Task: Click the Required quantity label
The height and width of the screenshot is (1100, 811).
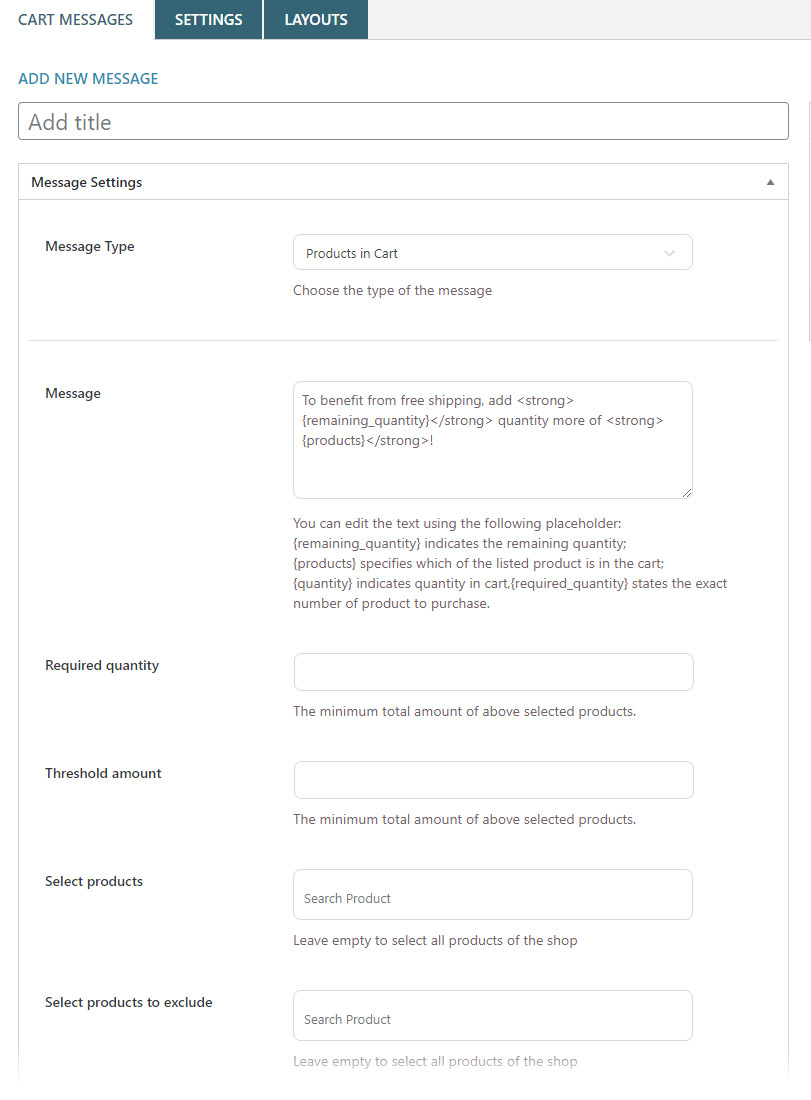Action: click(x=102, y=665)
